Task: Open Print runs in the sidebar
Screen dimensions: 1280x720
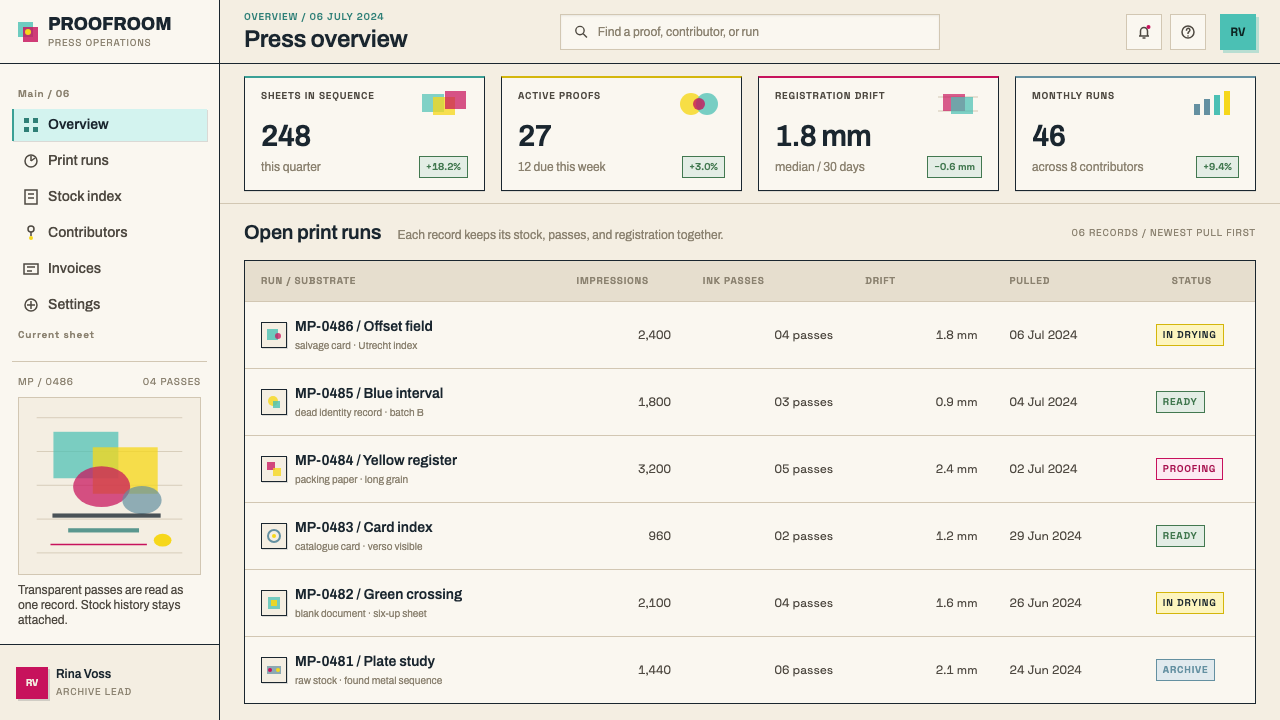Action: pos(110,161)
